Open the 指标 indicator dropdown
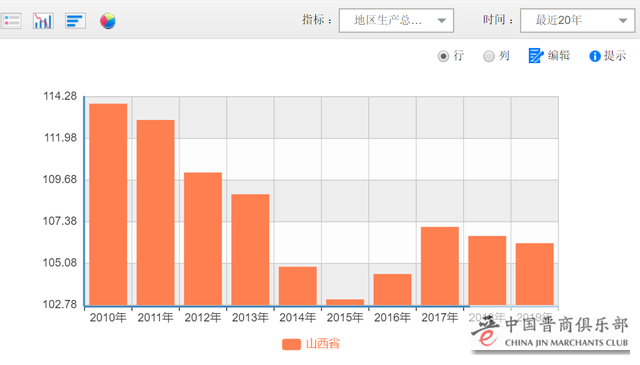This screenshot has width=640, height=365. [396, 20]
